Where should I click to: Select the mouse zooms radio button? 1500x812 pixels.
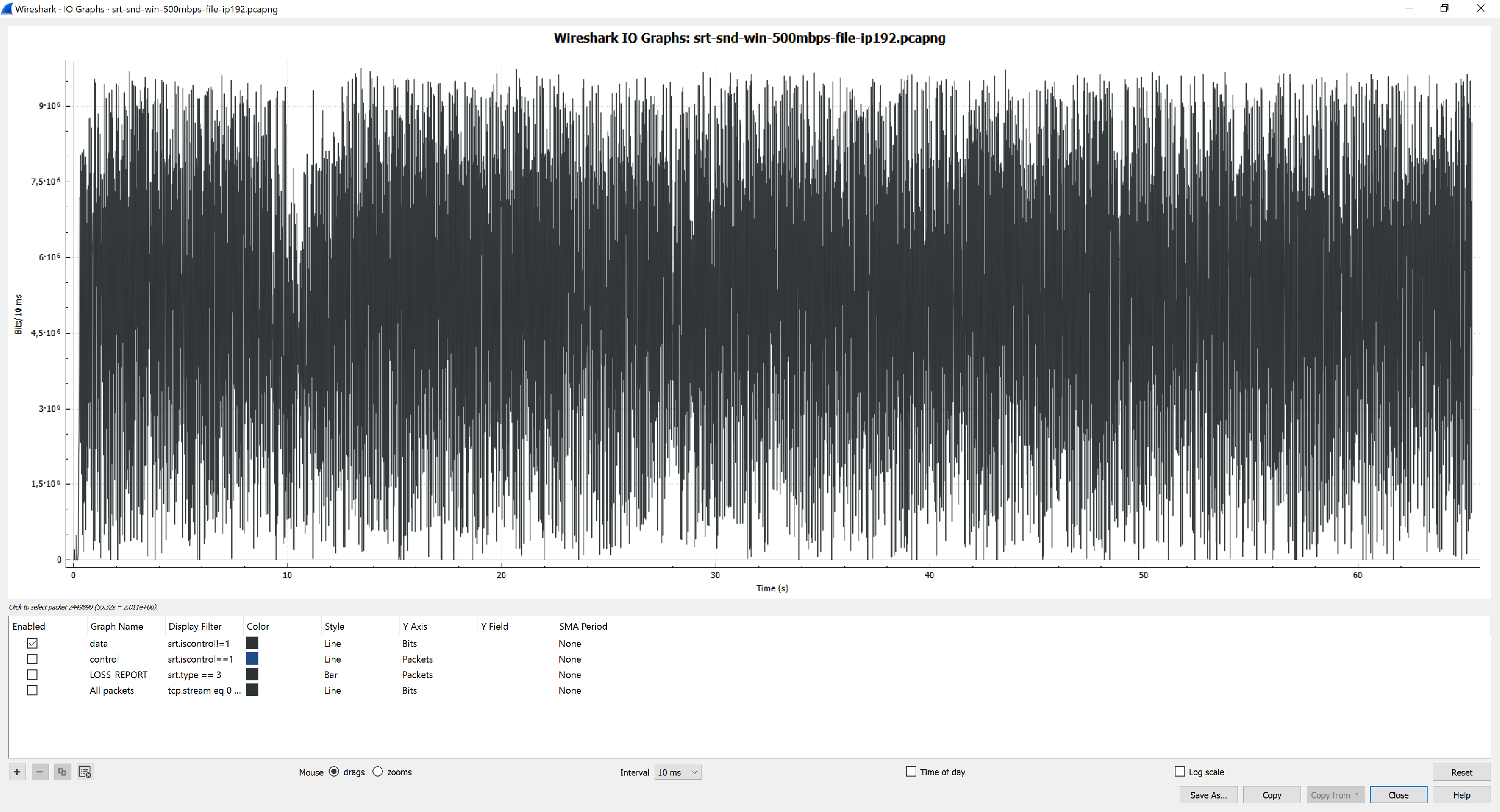pyautogui.click(x=378, y=772)
